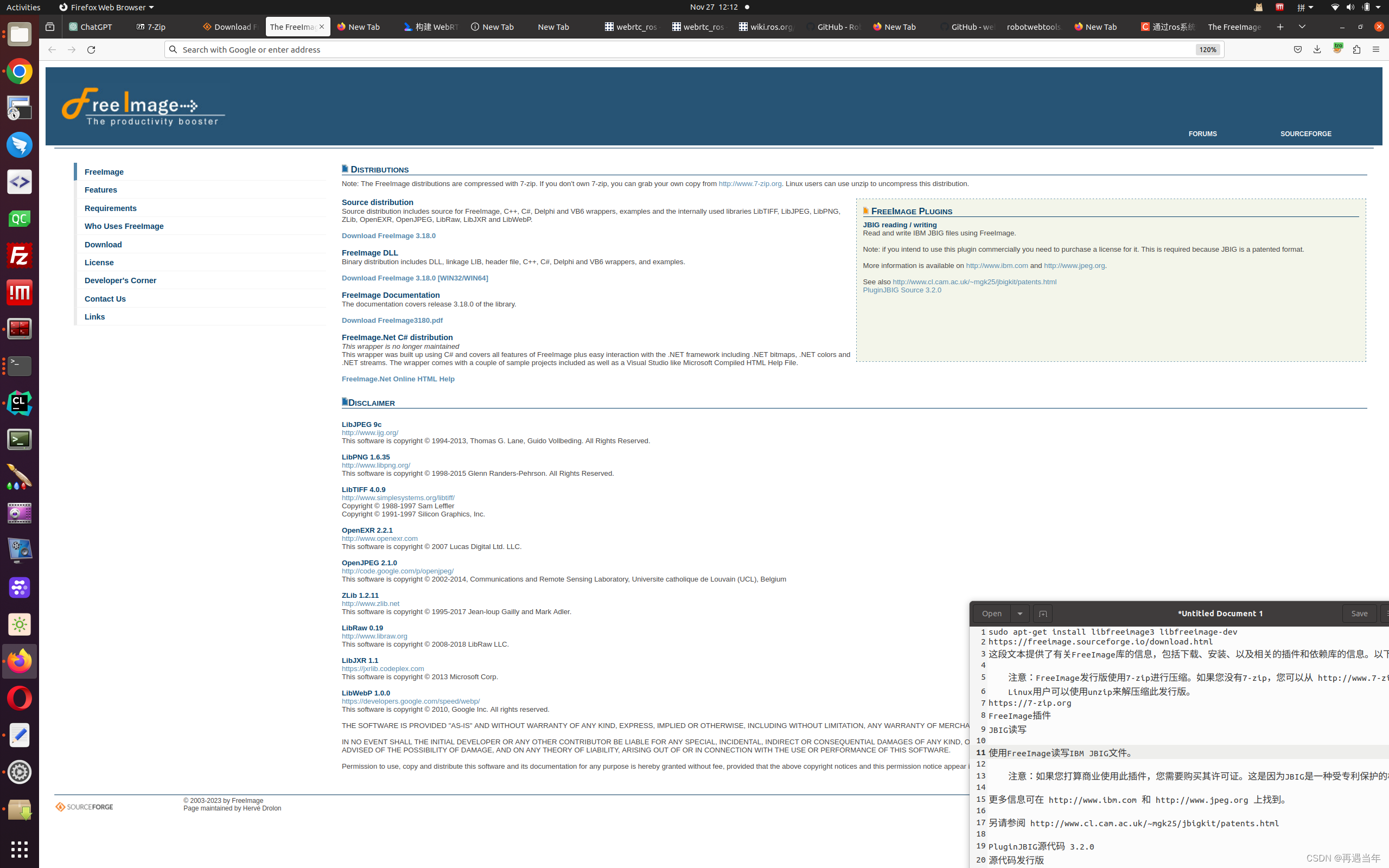Reset the 120% zoom level indicator
The height and width of the screenshot is (868, 1389).
[x=1207, y=50]
